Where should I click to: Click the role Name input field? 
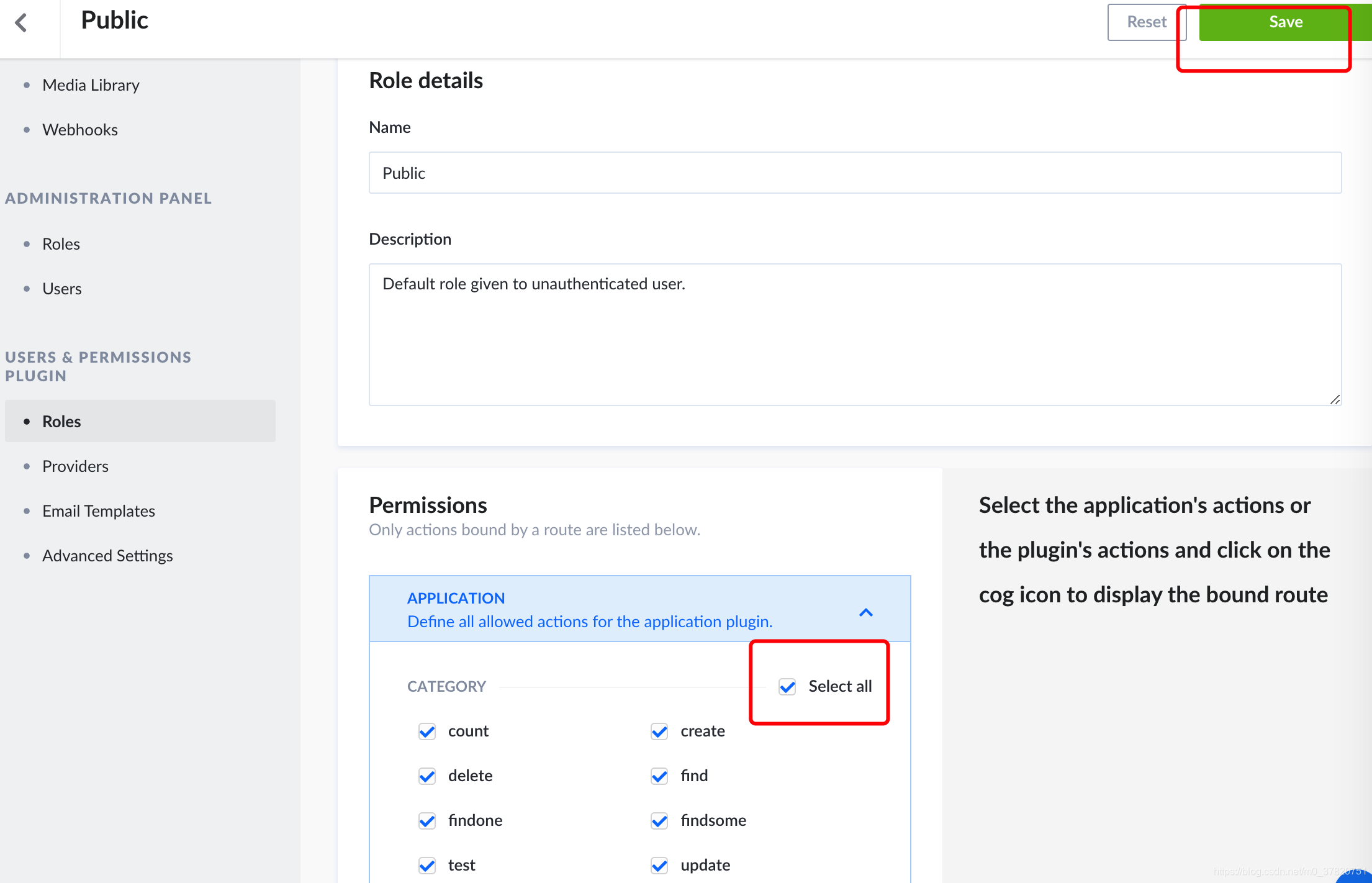[855, 173]
